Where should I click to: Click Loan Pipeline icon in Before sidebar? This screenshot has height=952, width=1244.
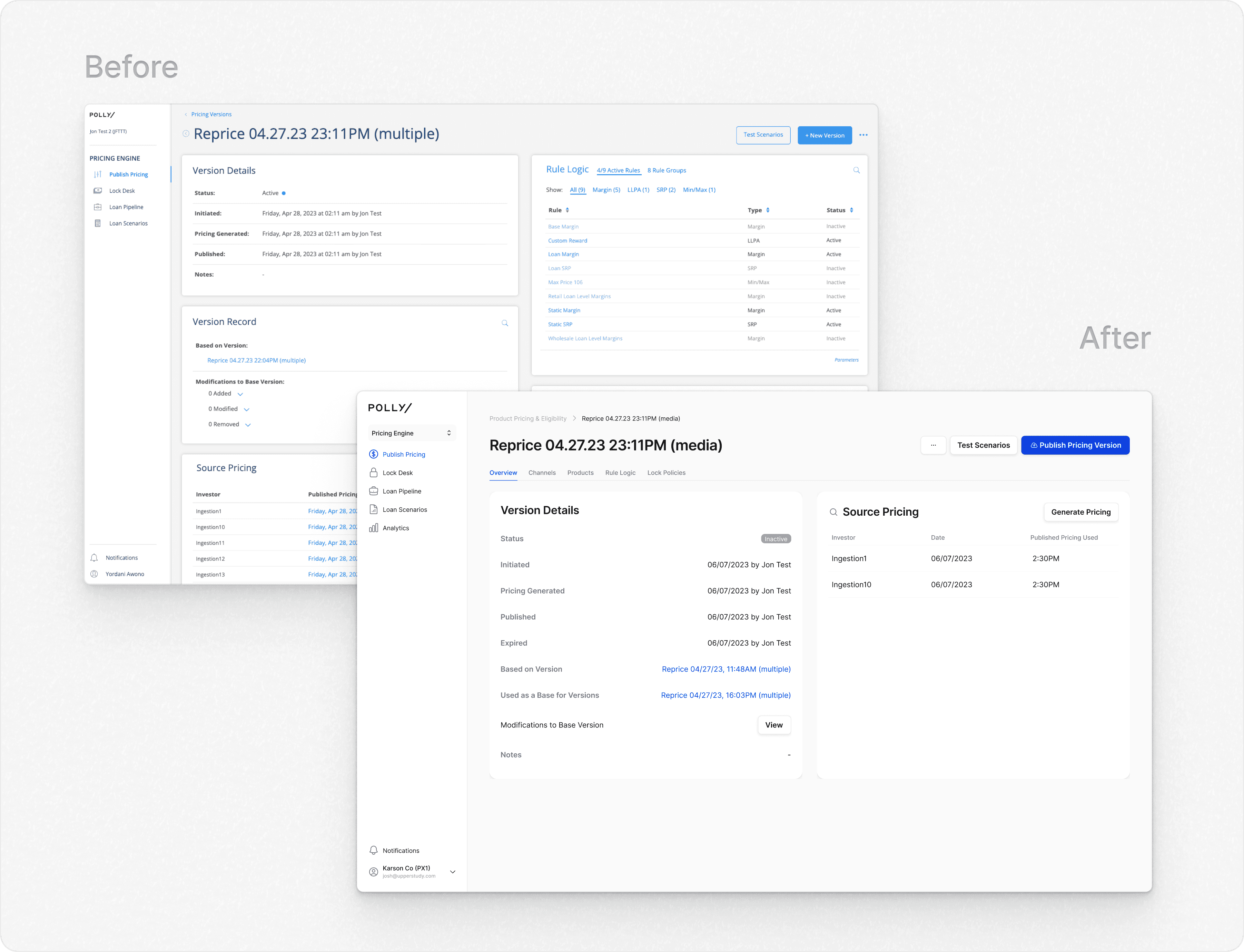[x=98, y=207]
